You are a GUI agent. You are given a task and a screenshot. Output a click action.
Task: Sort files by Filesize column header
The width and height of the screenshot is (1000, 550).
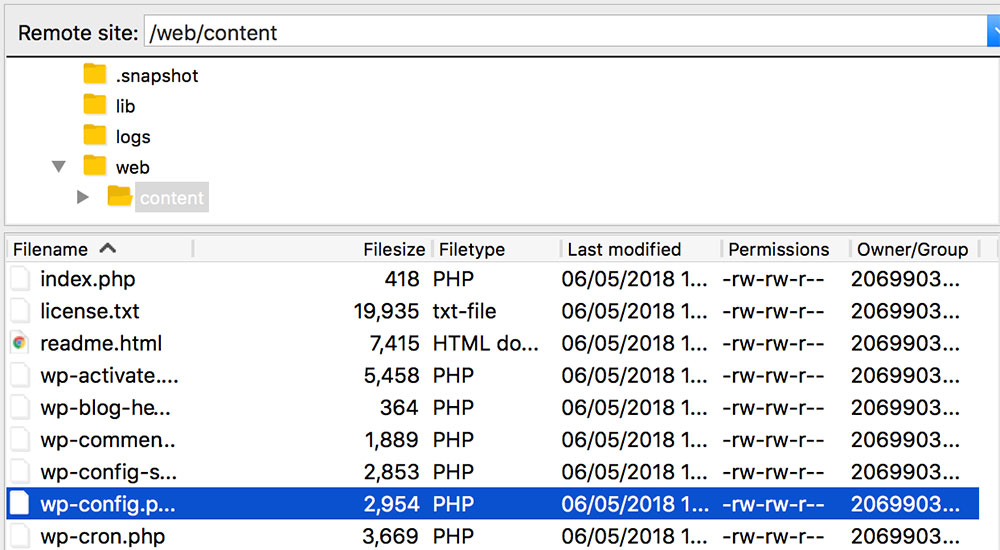[x=394, y=249]
